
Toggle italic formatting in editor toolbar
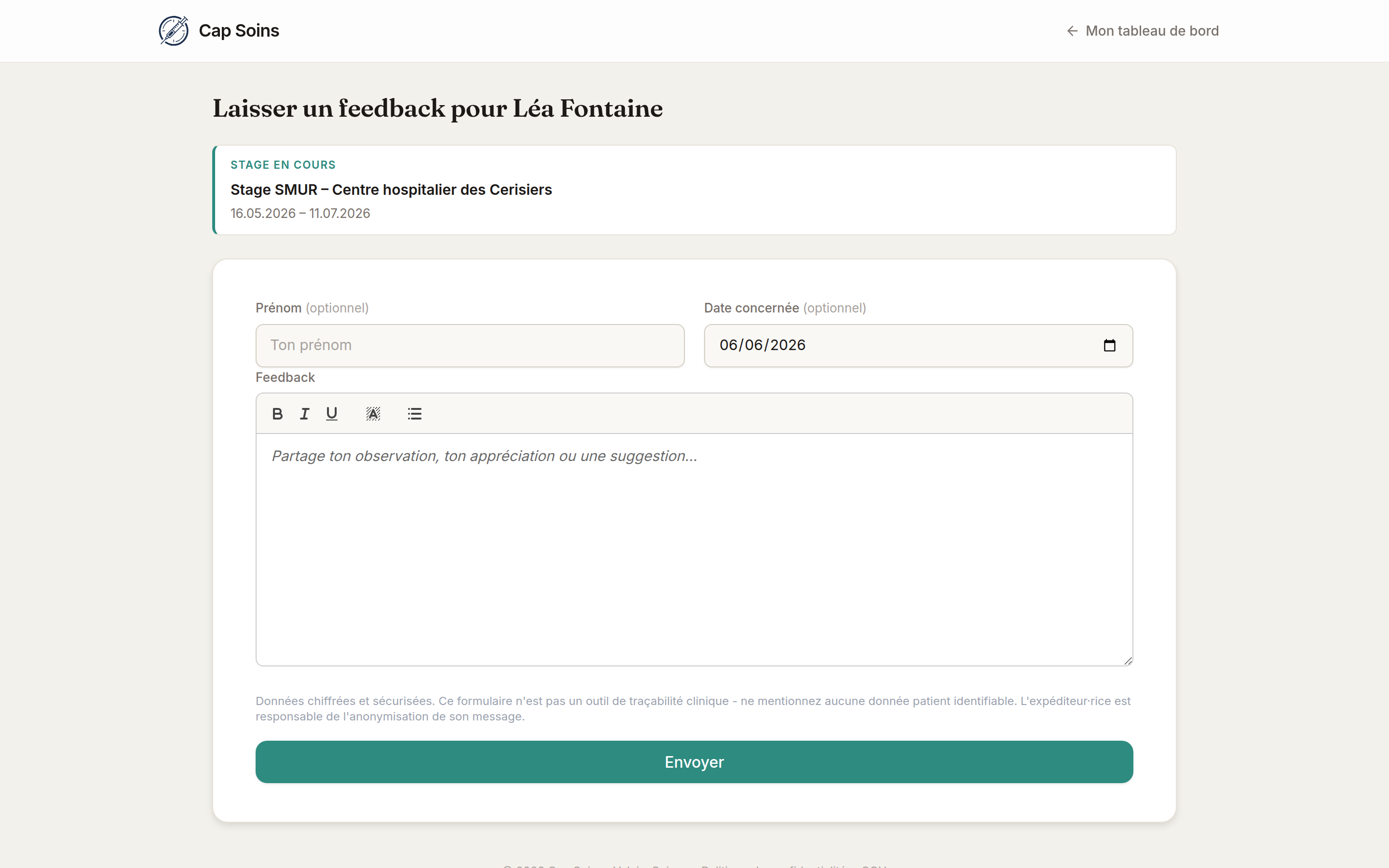[x=304, y=414]
